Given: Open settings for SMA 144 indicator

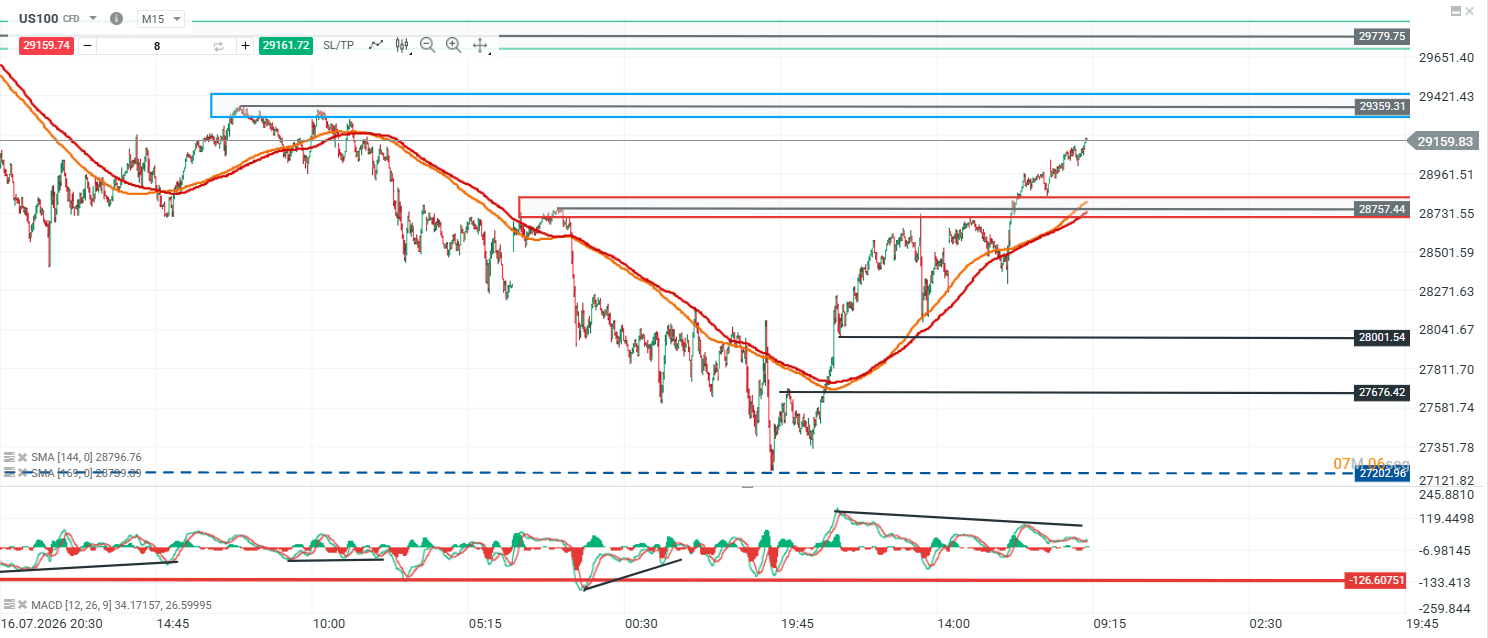Looking at the screenshot, I should (9, 457).
